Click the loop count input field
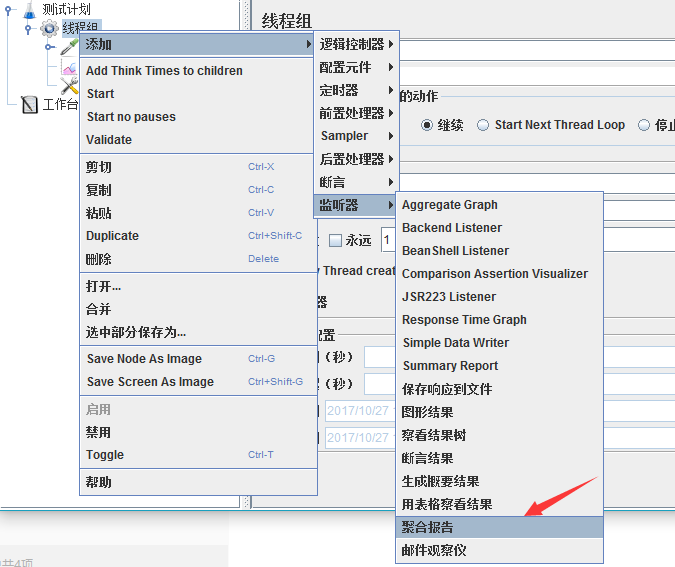 (388, 240)
